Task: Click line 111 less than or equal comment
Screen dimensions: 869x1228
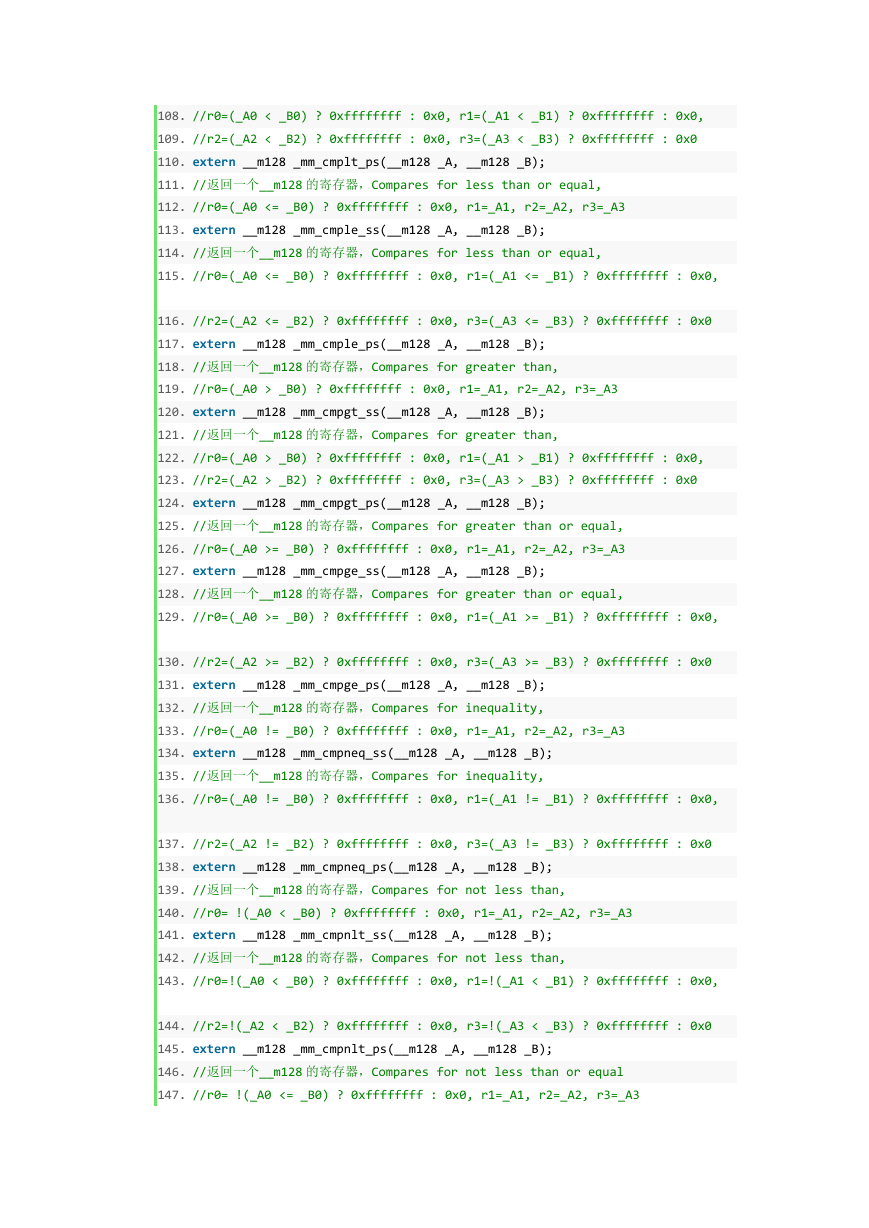Action: [x=397, y=185]
